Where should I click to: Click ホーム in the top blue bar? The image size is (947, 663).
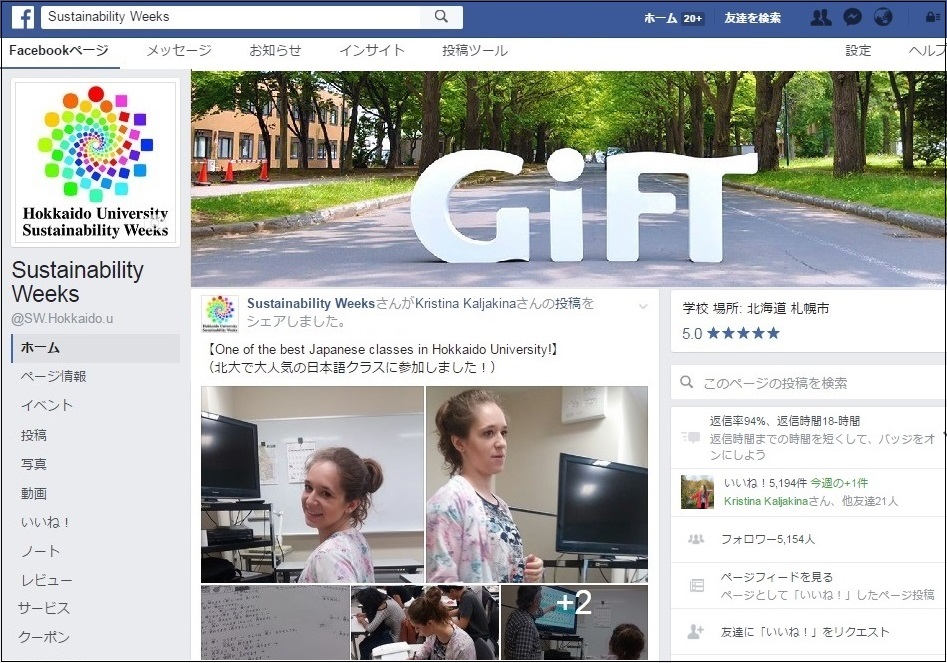pos(661,18)
